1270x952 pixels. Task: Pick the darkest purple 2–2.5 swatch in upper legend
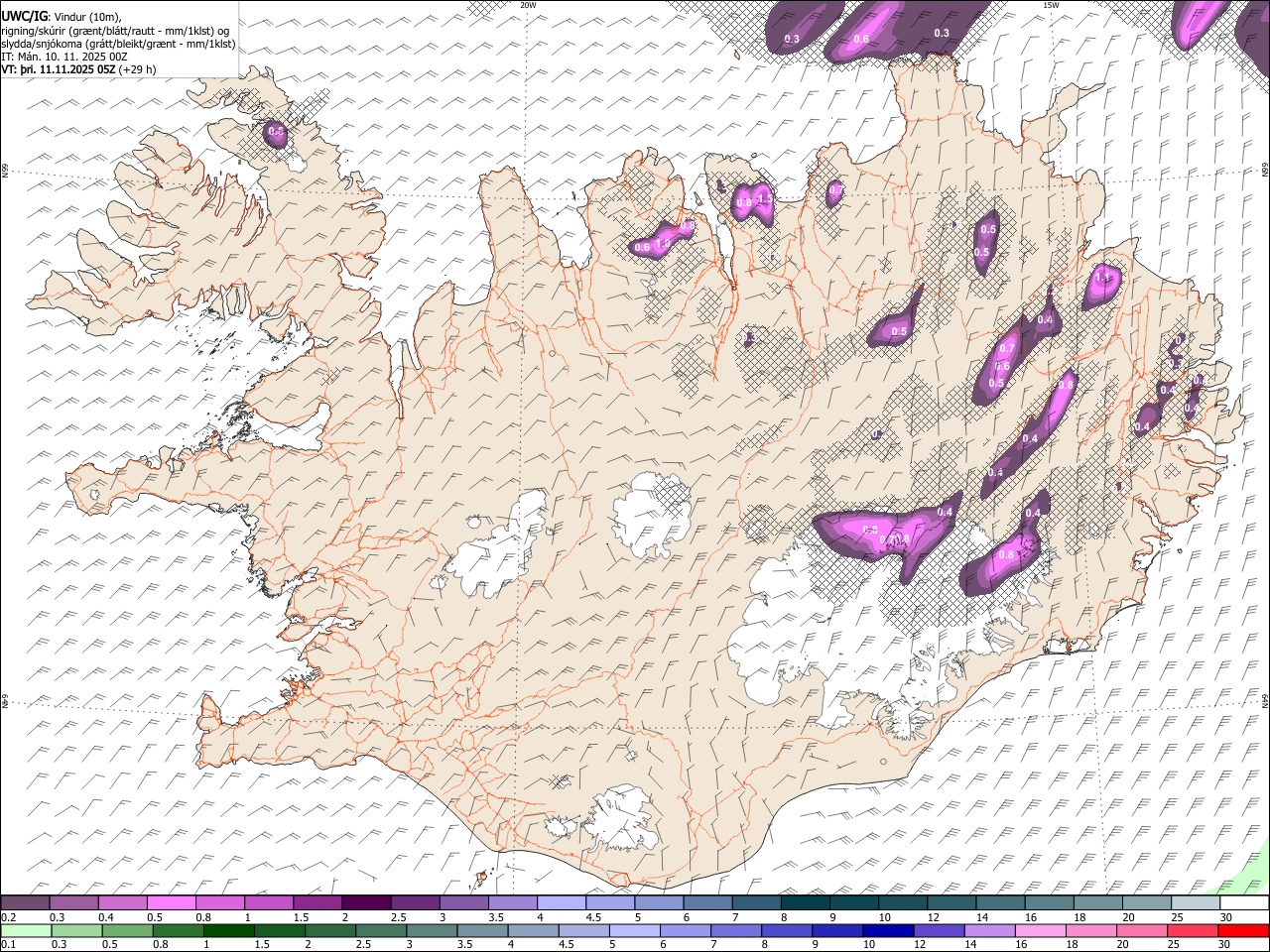tap(366, 903)
